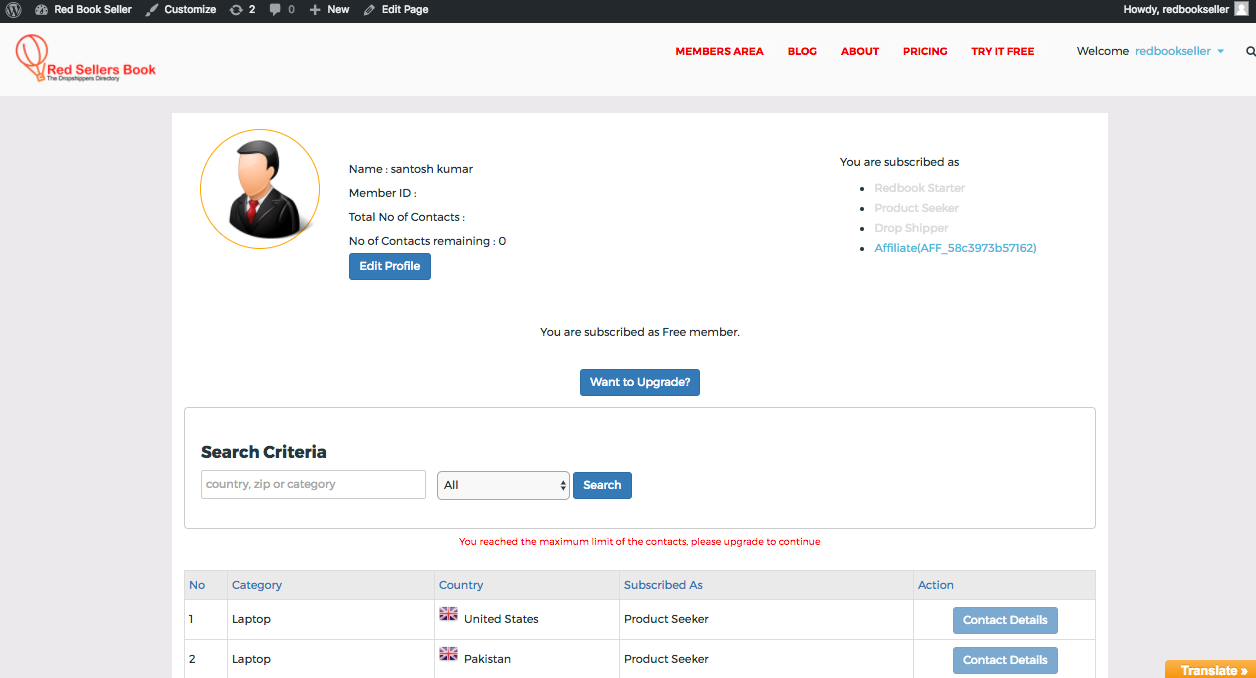Go to the PRICING page
Viewport: 1256px width, 678px height.
pyautogui.click(x=925, y=51)
